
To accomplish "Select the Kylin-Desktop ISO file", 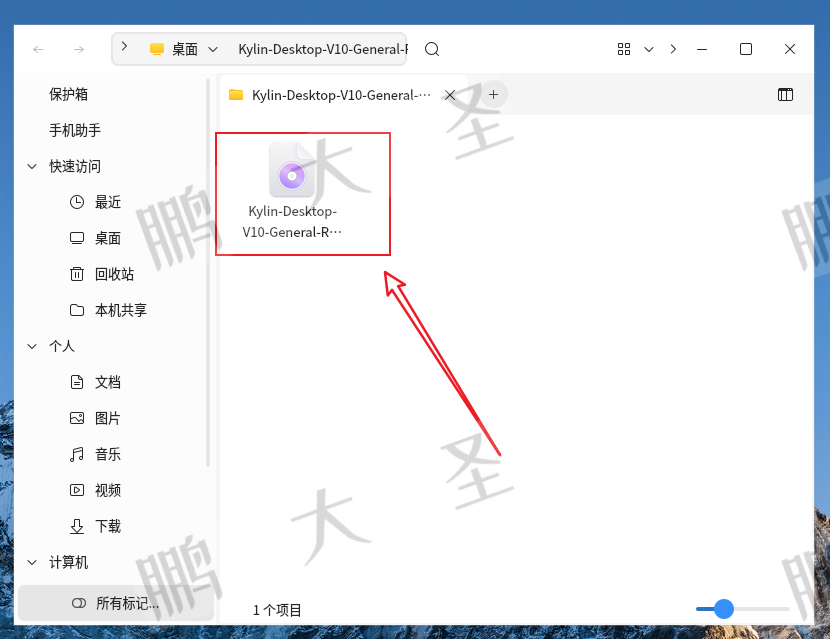I will click(292, 192).
